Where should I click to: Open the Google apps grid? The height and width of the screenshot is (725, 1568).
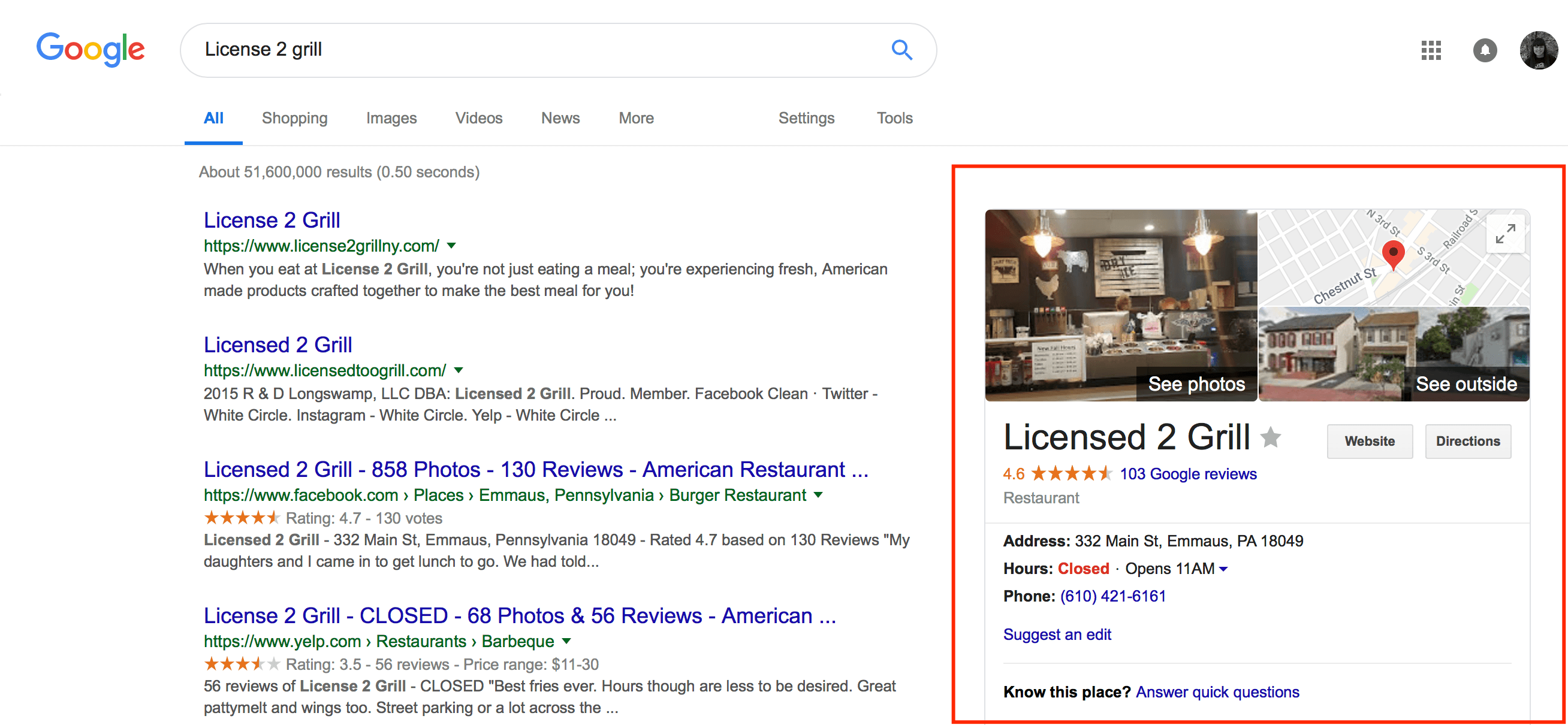[x=1430, y=50]
